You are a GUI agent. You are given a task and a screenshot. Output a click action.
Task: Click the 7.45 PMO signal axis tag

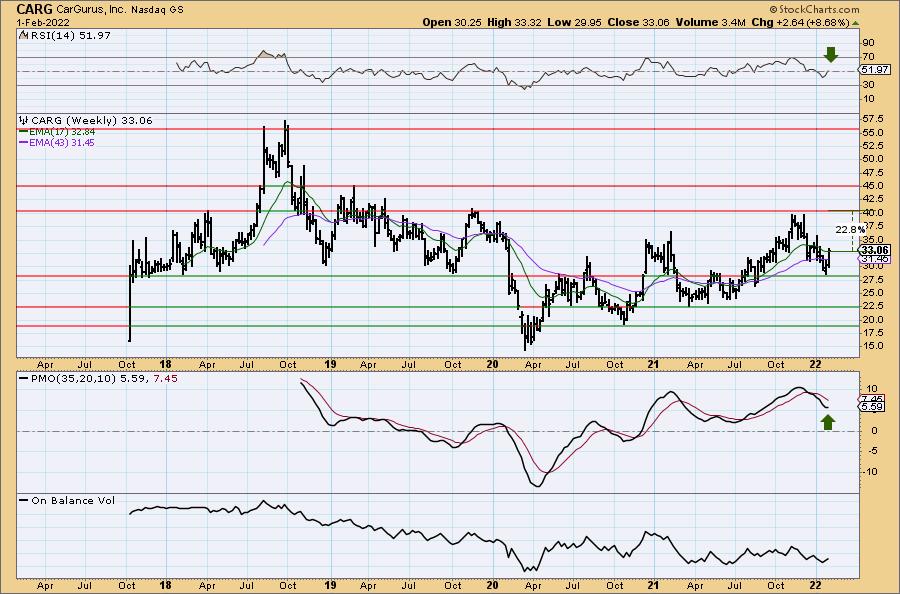[x=872, y=399]
